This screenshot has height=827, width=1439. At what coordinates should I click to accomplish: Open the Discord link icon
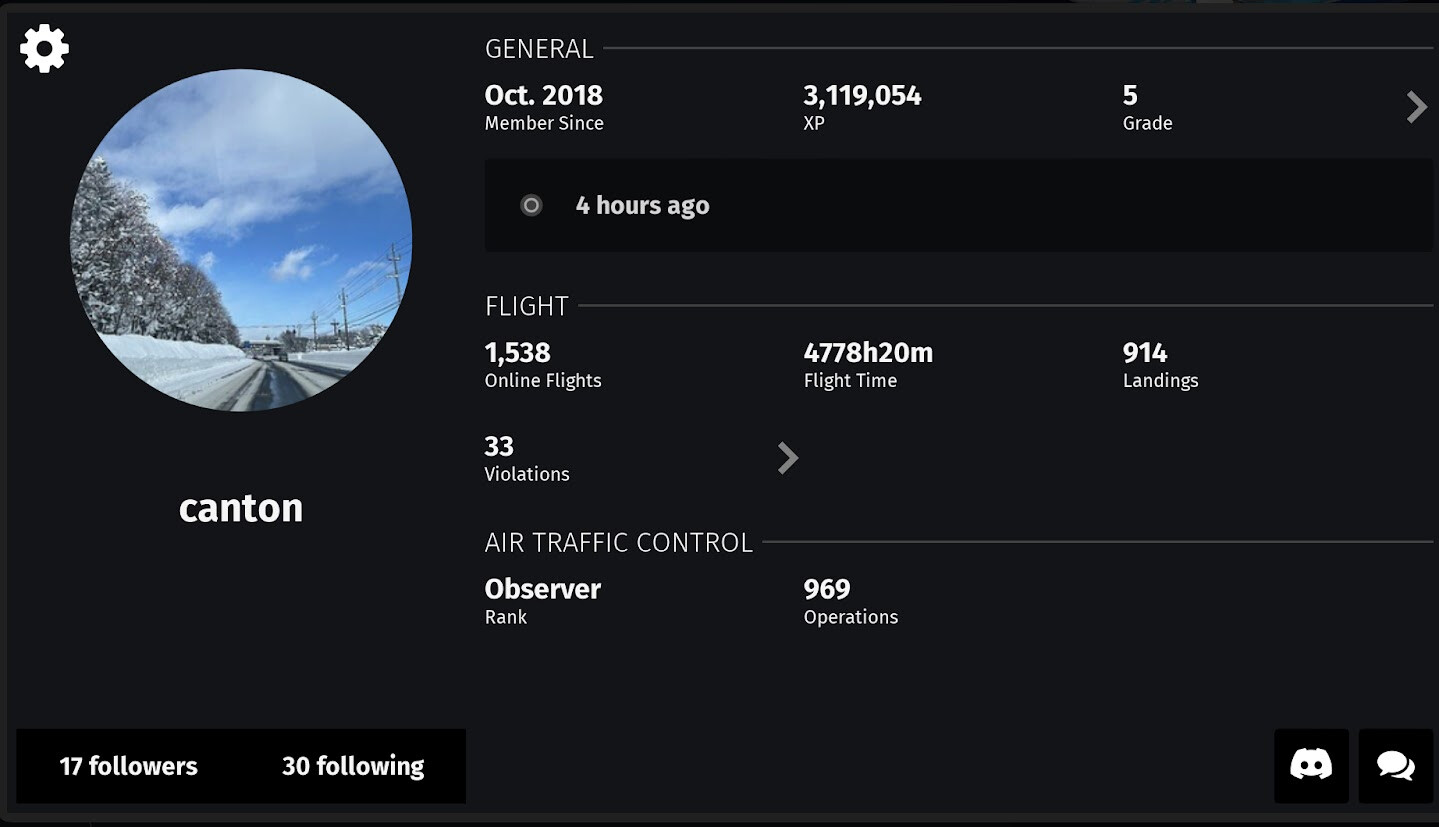(x=1311, y=766)
